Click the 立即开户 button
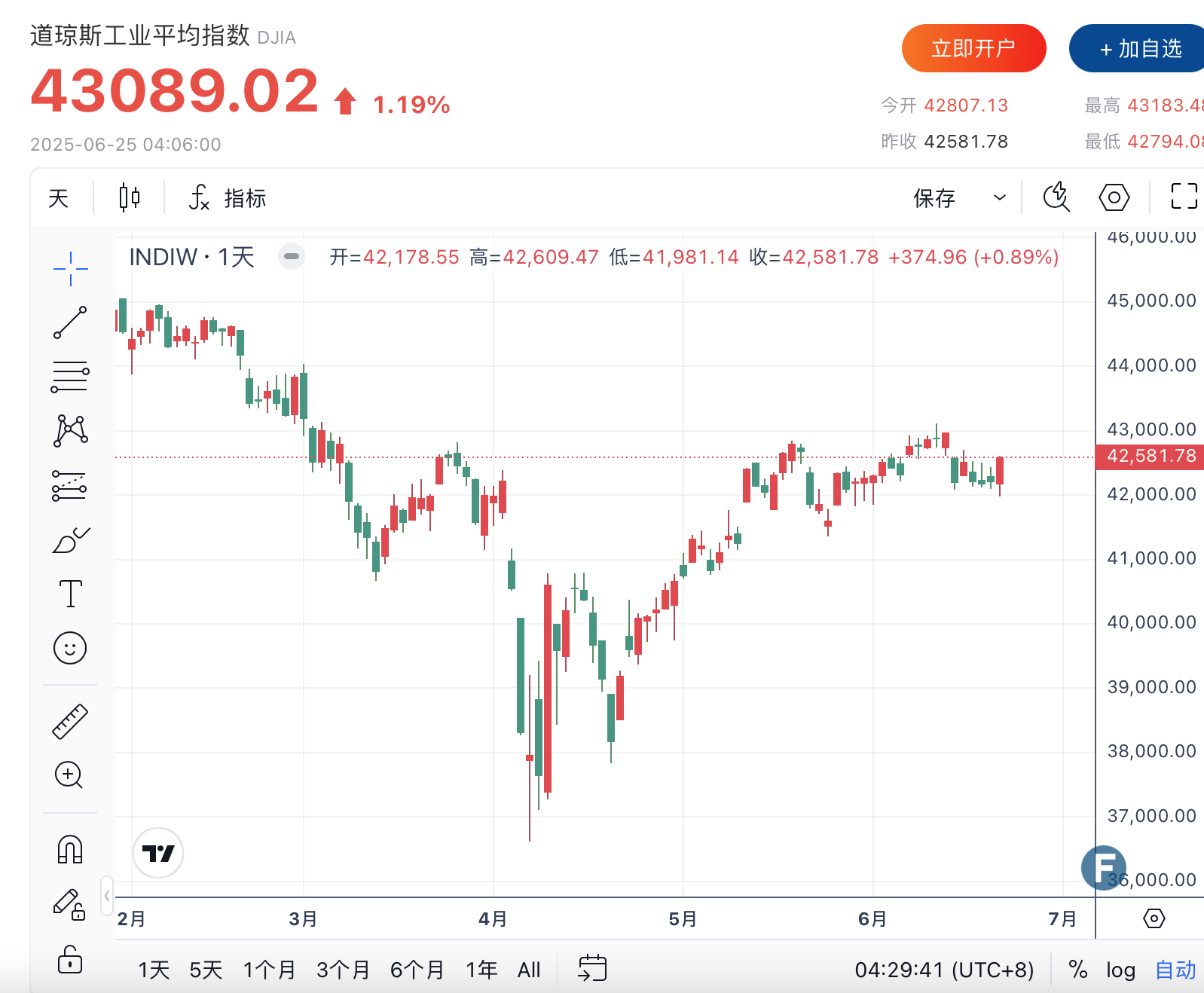This screenshot has width=1204, height=993. coord(973,49)
